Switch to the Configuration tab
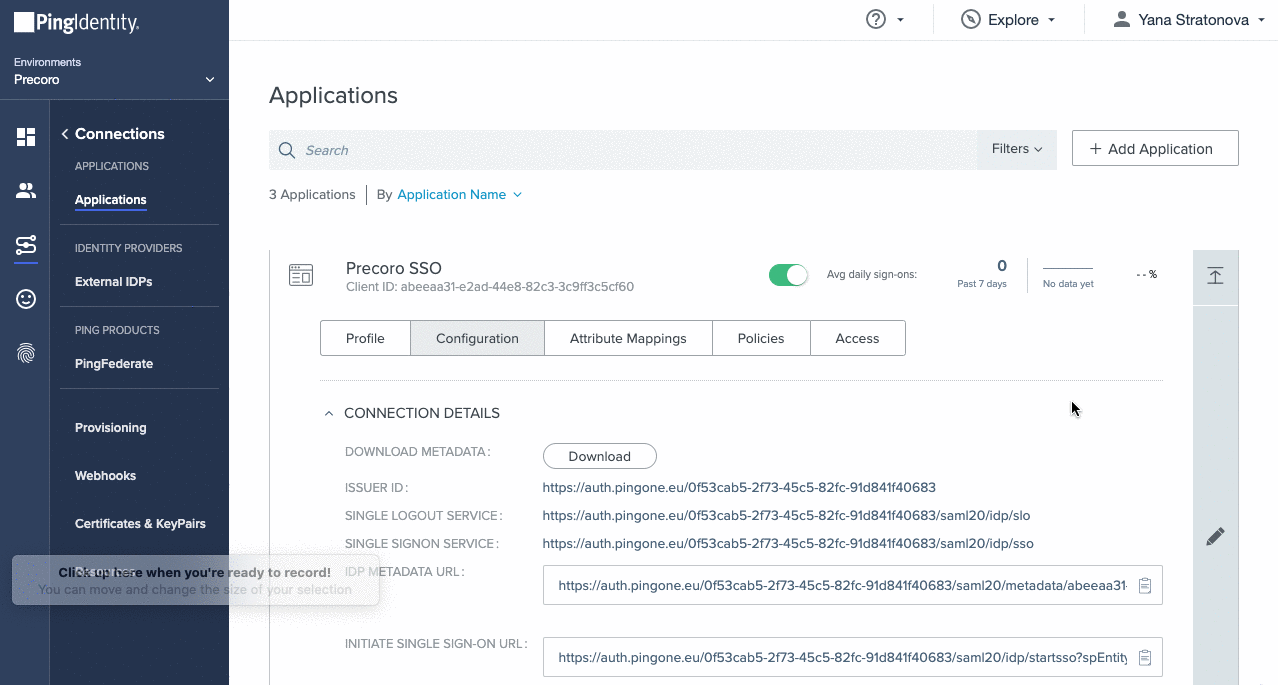 click(477, 338)
